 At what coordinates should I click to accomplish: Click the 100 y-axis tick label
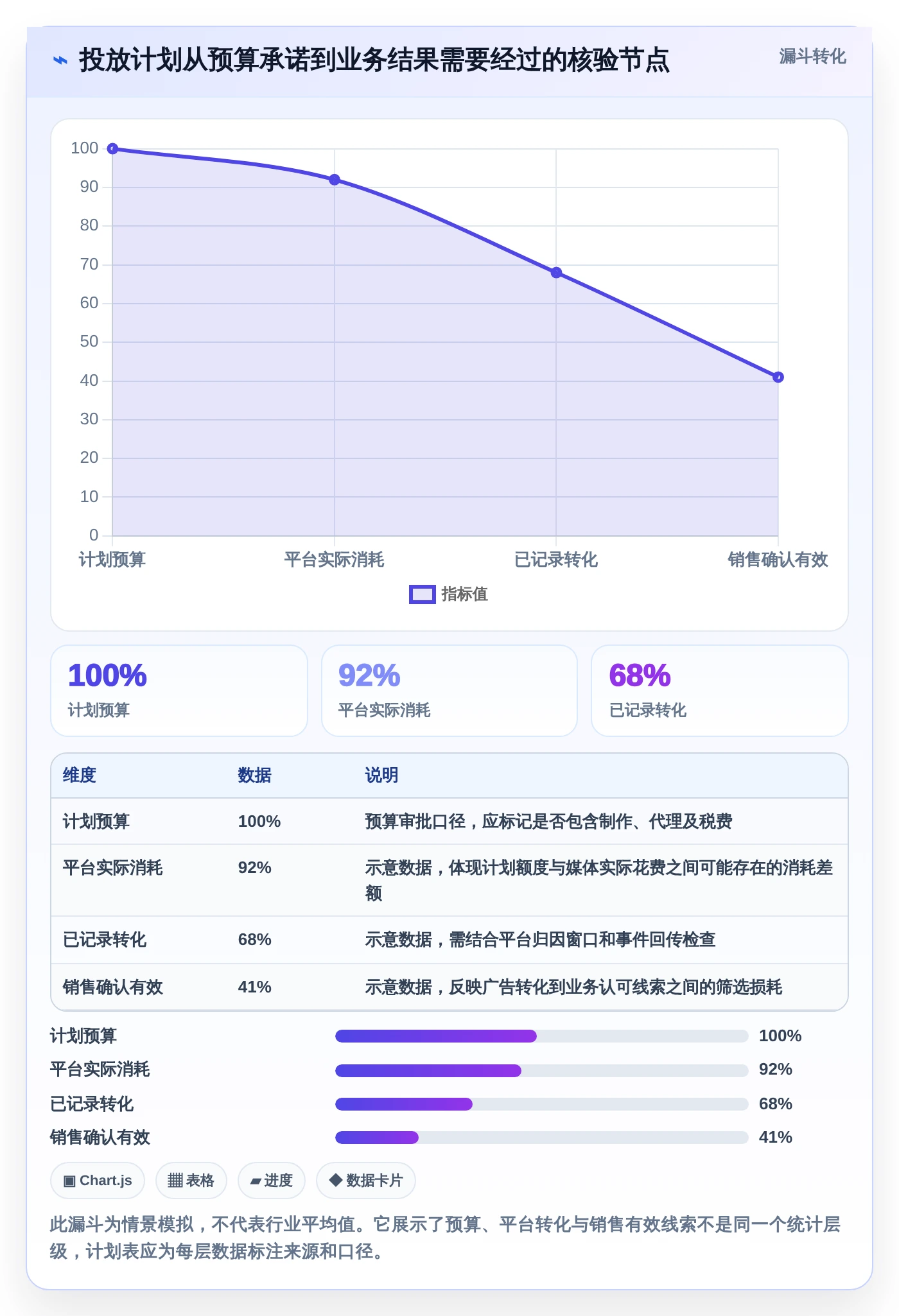(x=85, y=148)
